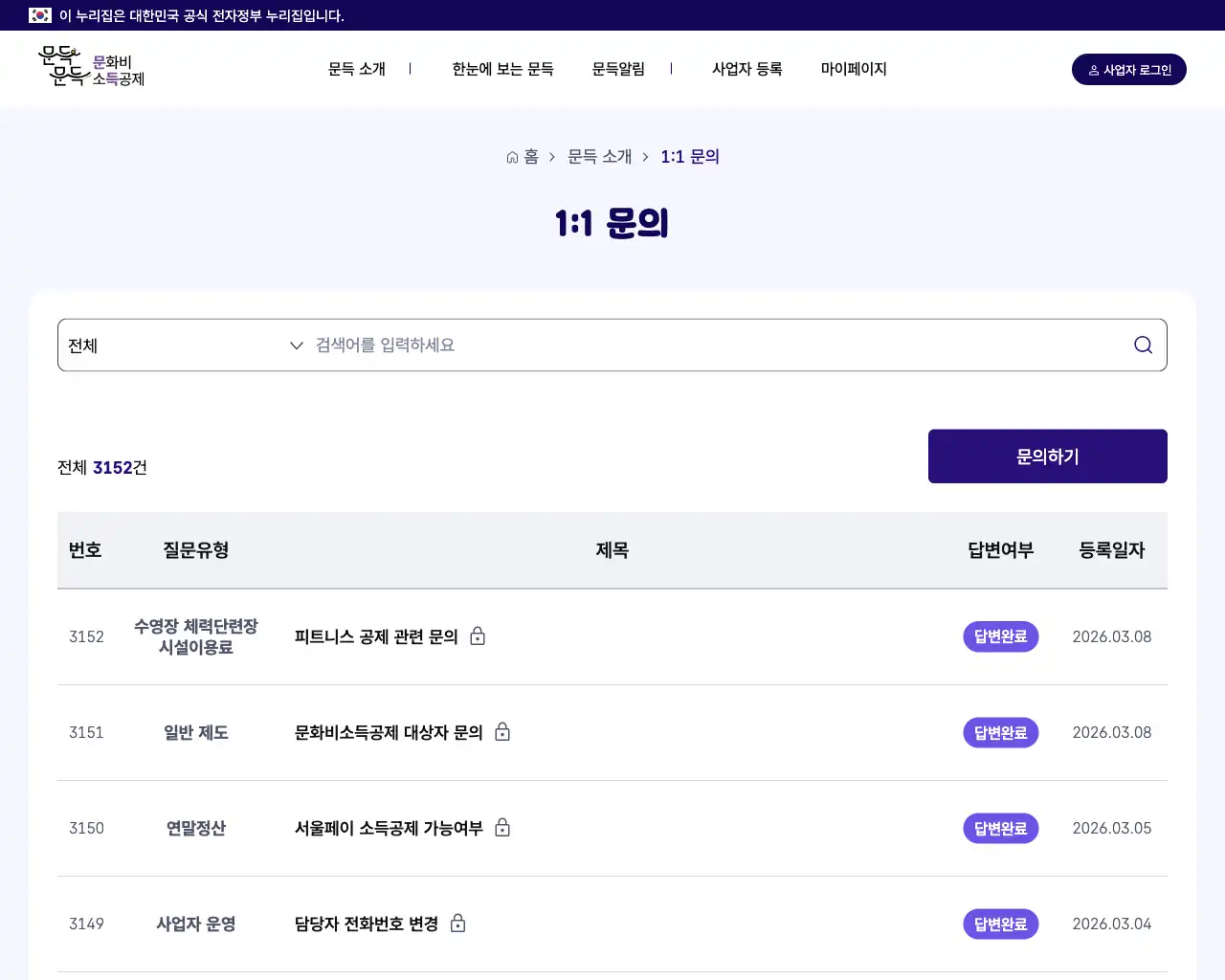Click the Korean flag icon in the banner

[x=38, y=15]
